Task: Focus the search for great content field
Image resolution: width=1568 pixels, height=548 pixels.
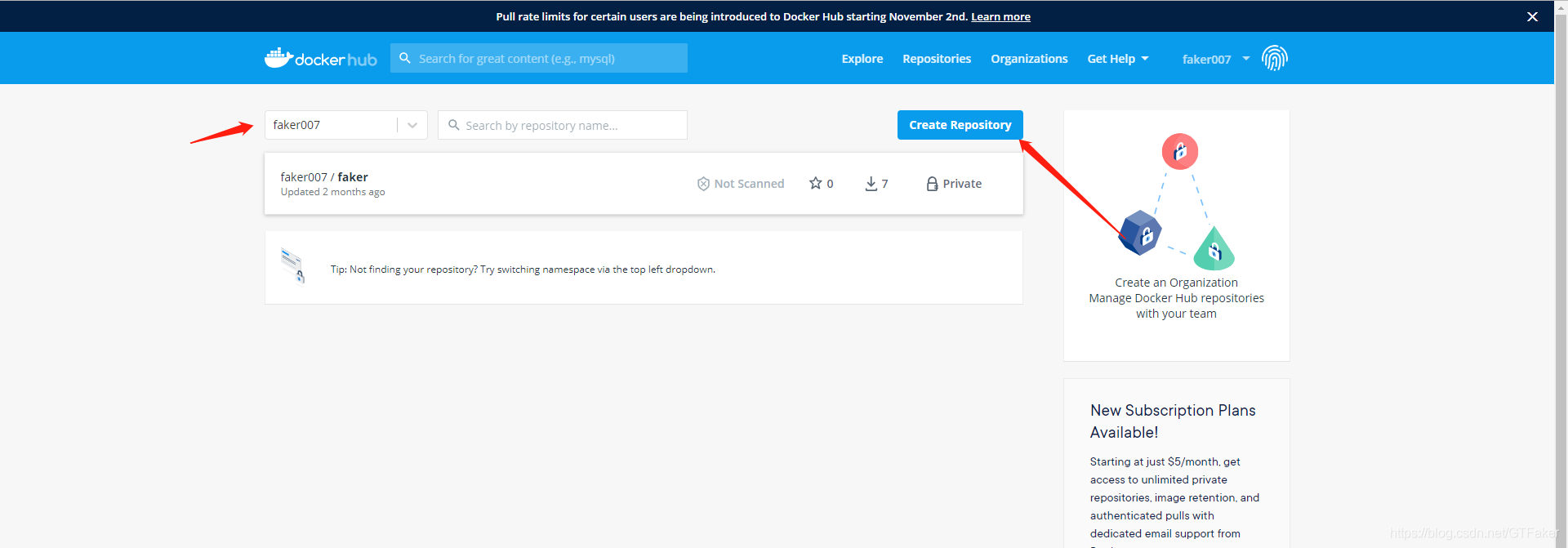Action: [x=539, y=58]
